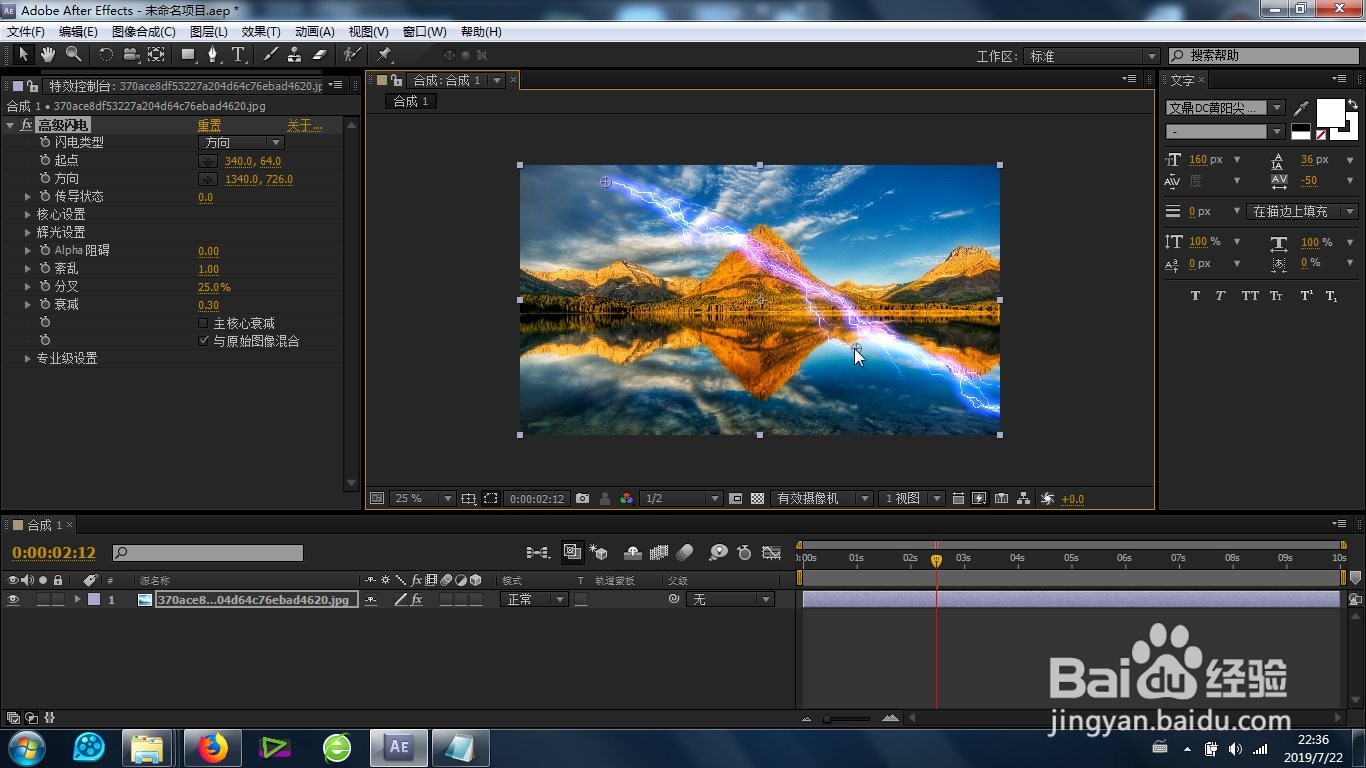
Task: Select the Rotation tool
Action: [x=106, y=54]
